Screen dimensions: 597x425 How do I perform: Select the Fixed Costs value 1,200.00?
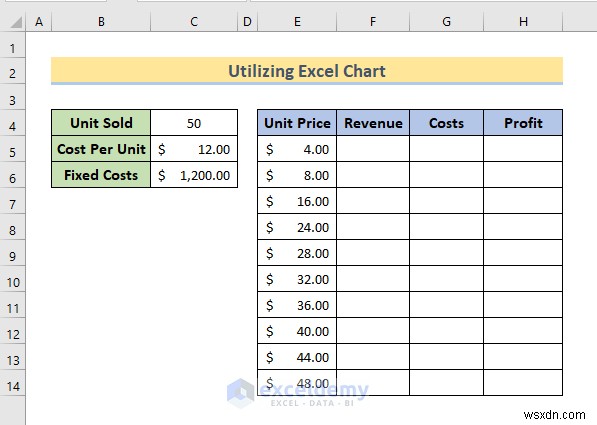[x=194, y=175]
